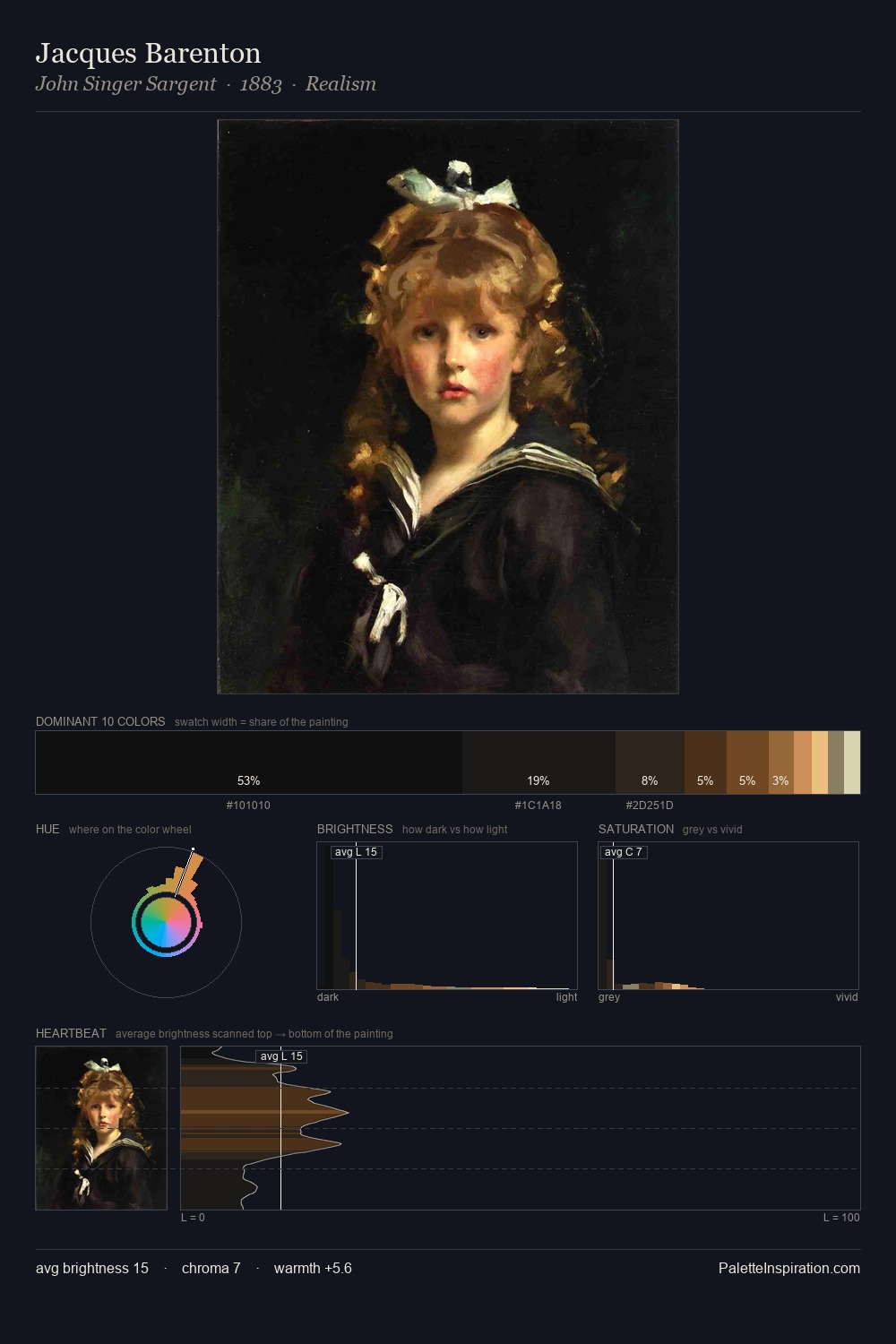The image size is (896, 1344).
Task: Click the footer 'warmth +5.6' stat
Action: (x=313, y=1268)
